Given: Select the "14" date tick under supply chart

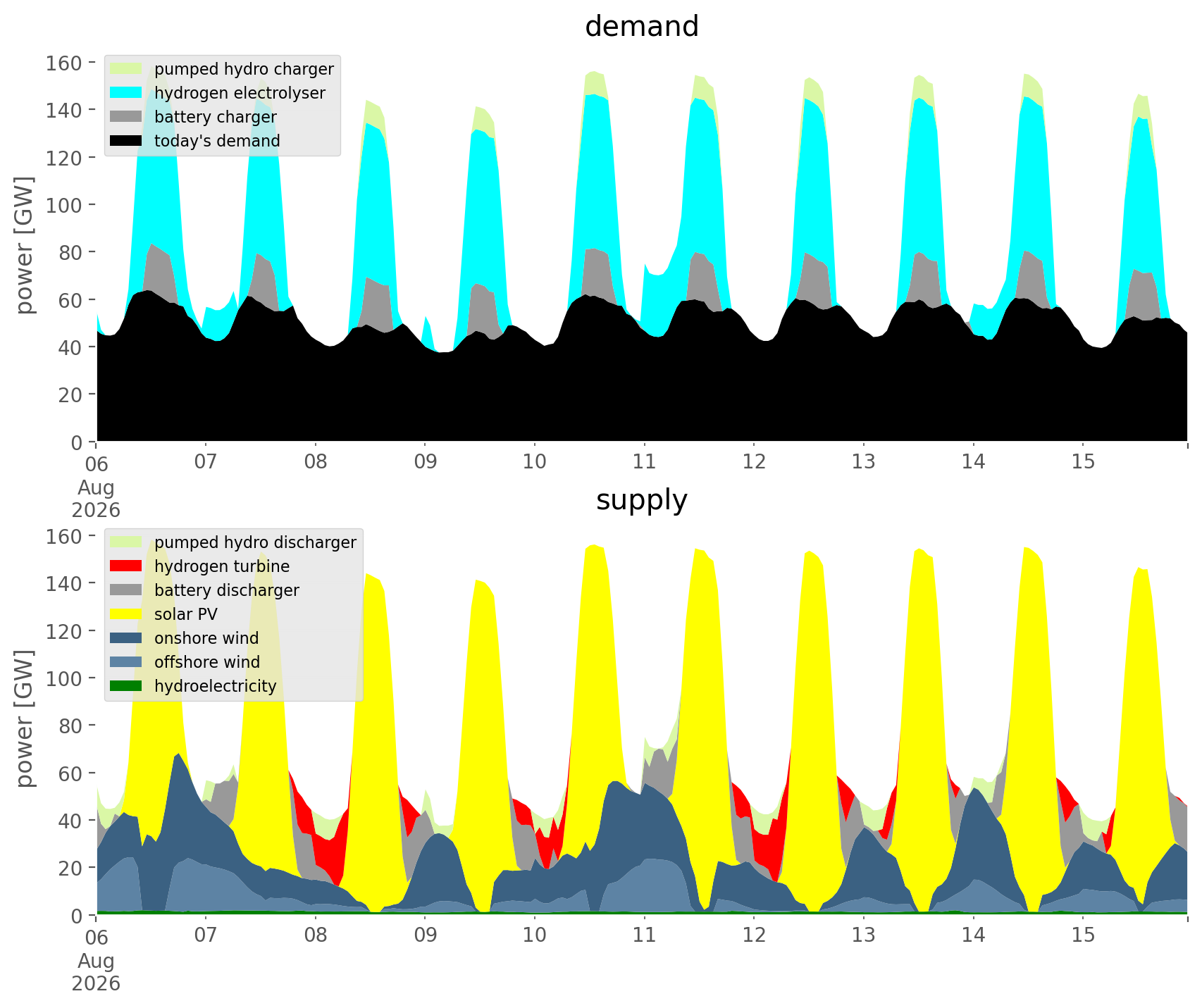Looking at the screenshot, I should coord(973,936).
